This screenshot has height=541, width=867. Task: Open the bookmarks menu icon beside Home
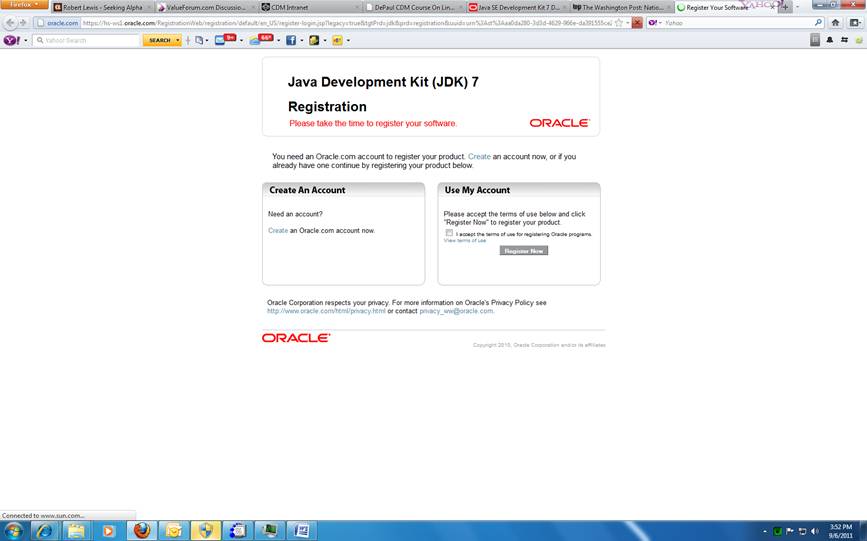point(854,23)
